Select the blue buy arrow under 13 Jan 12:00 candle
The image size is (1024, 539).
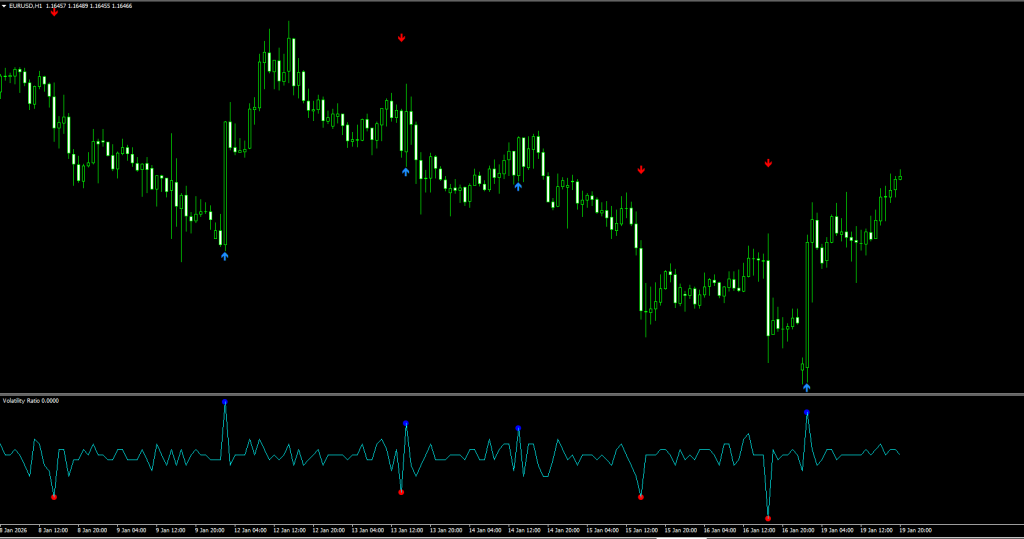coord(406,172)
